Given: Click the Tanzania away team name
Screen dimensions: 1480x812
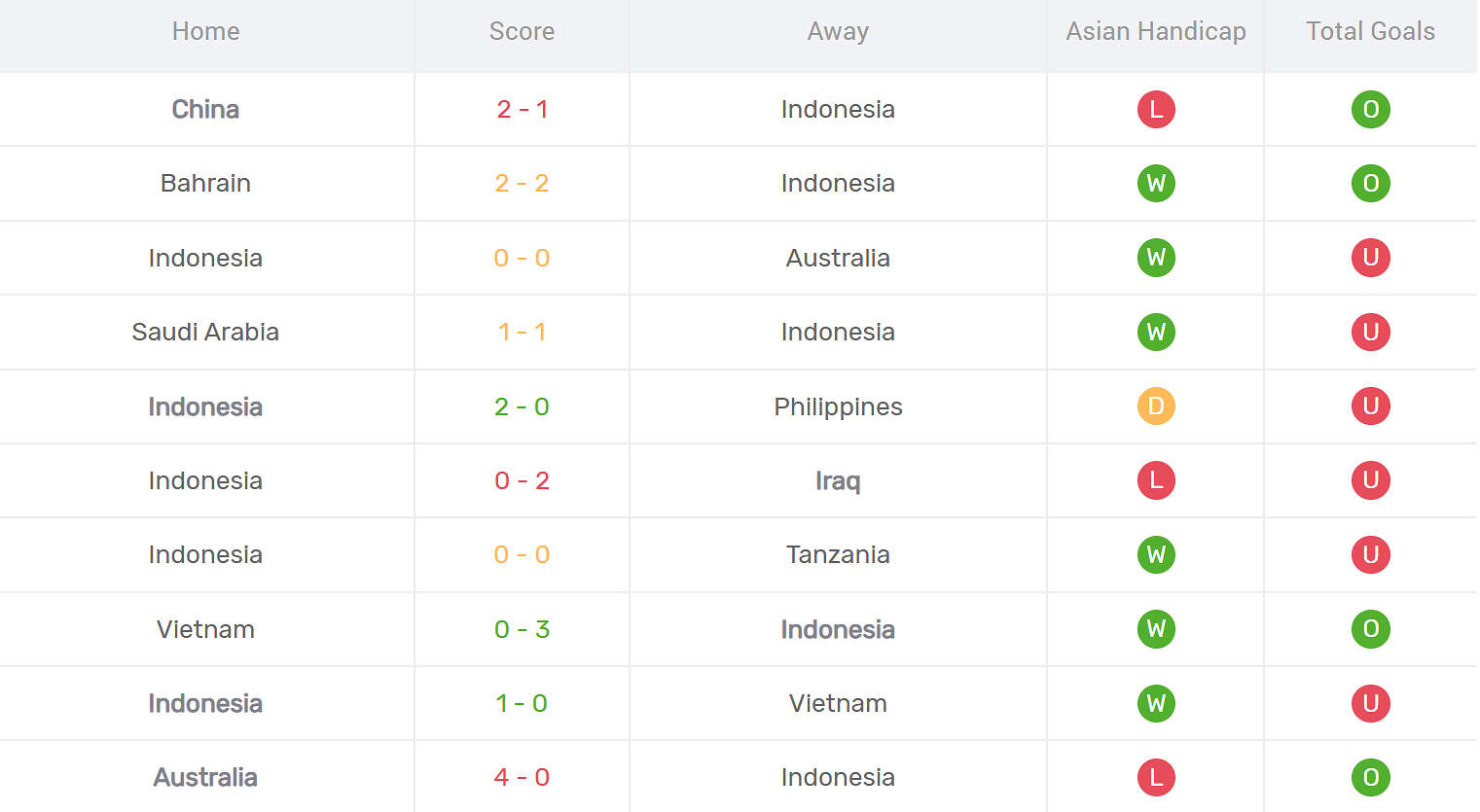Looking at the screenshot, I should pyautogui.click(x=838, y=554).
